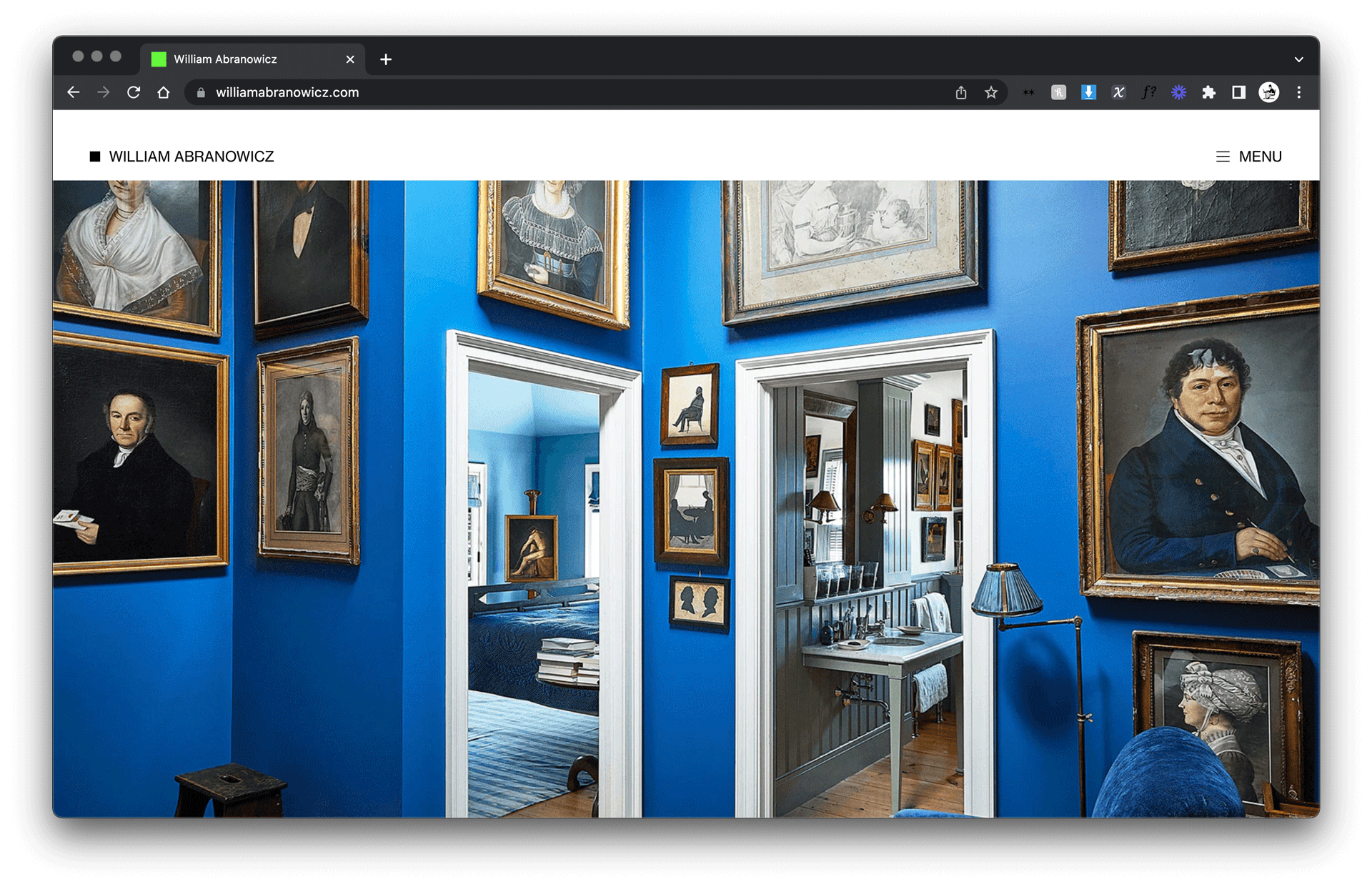Go to the browser home page

pyautogui.click(x=164, y=92)
